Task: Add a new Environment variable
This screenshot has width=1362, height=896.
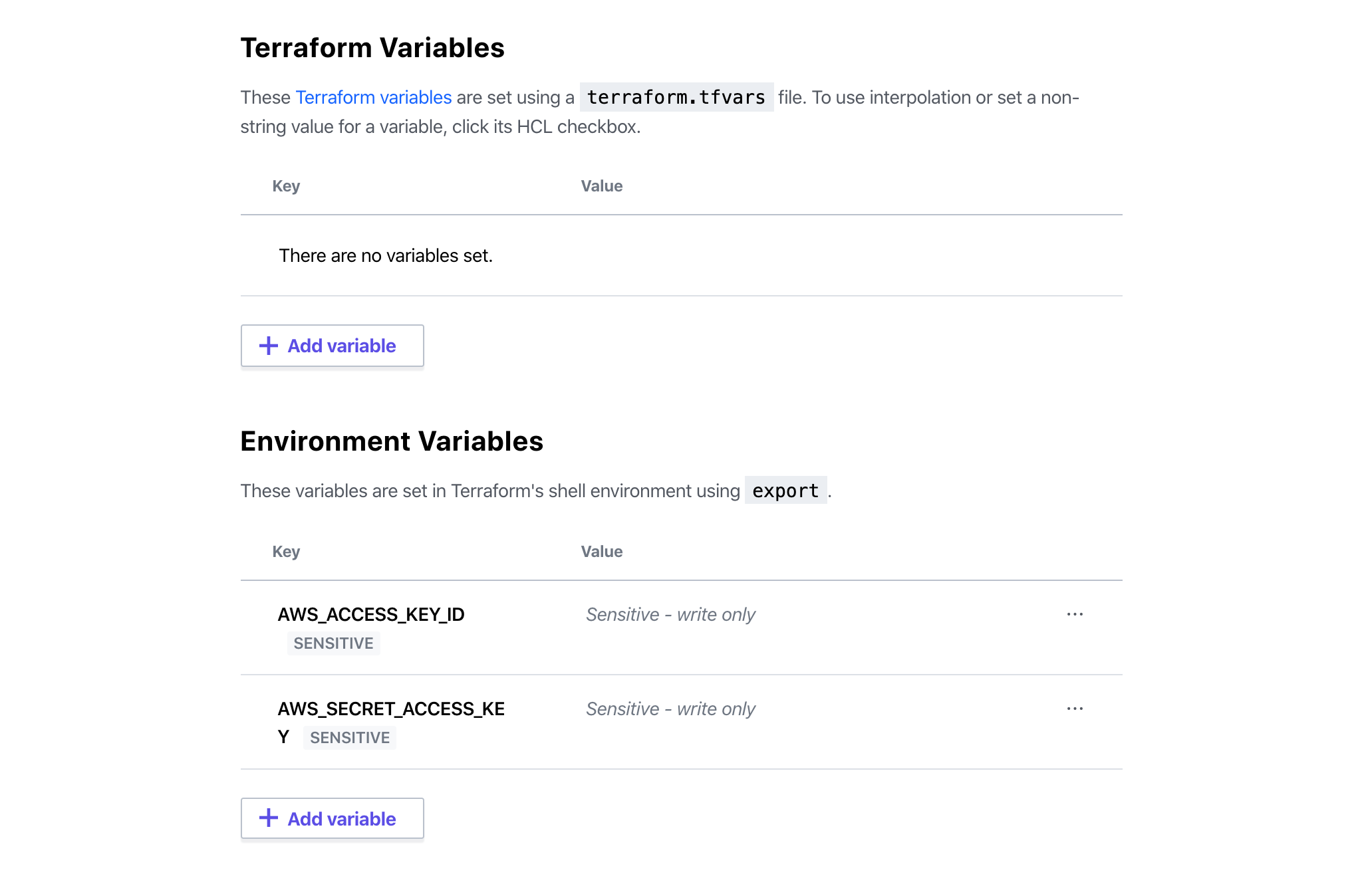Action: [x=332, y=818]
